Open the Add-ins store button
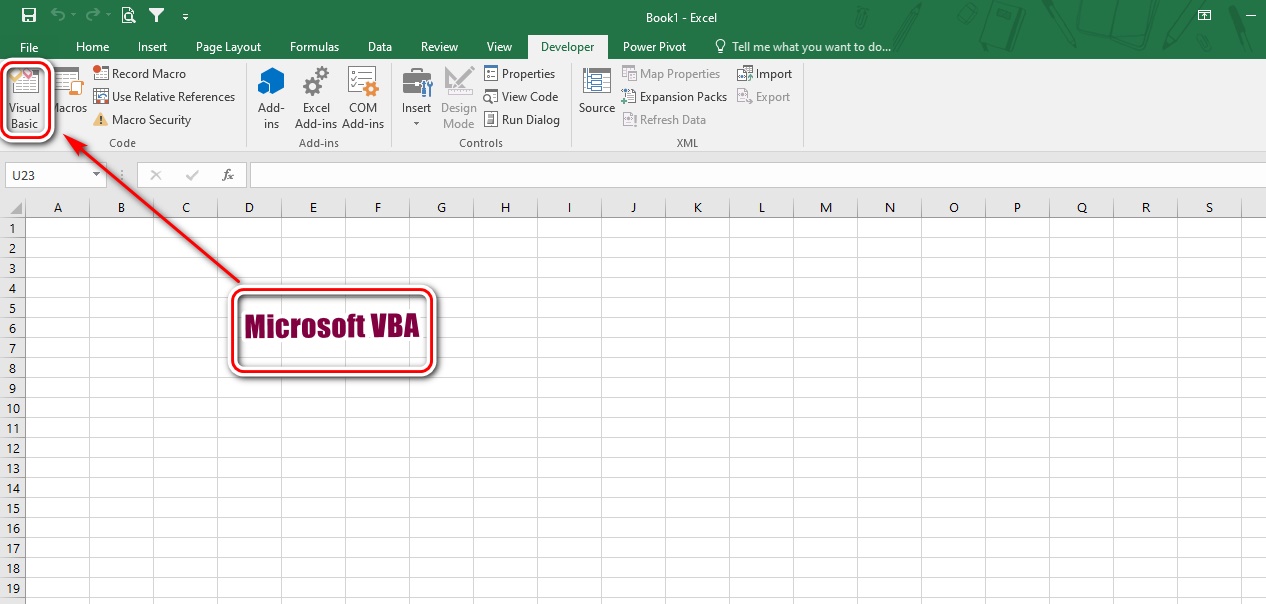This screenshot has width=1266, height=604. coord(271,99)
